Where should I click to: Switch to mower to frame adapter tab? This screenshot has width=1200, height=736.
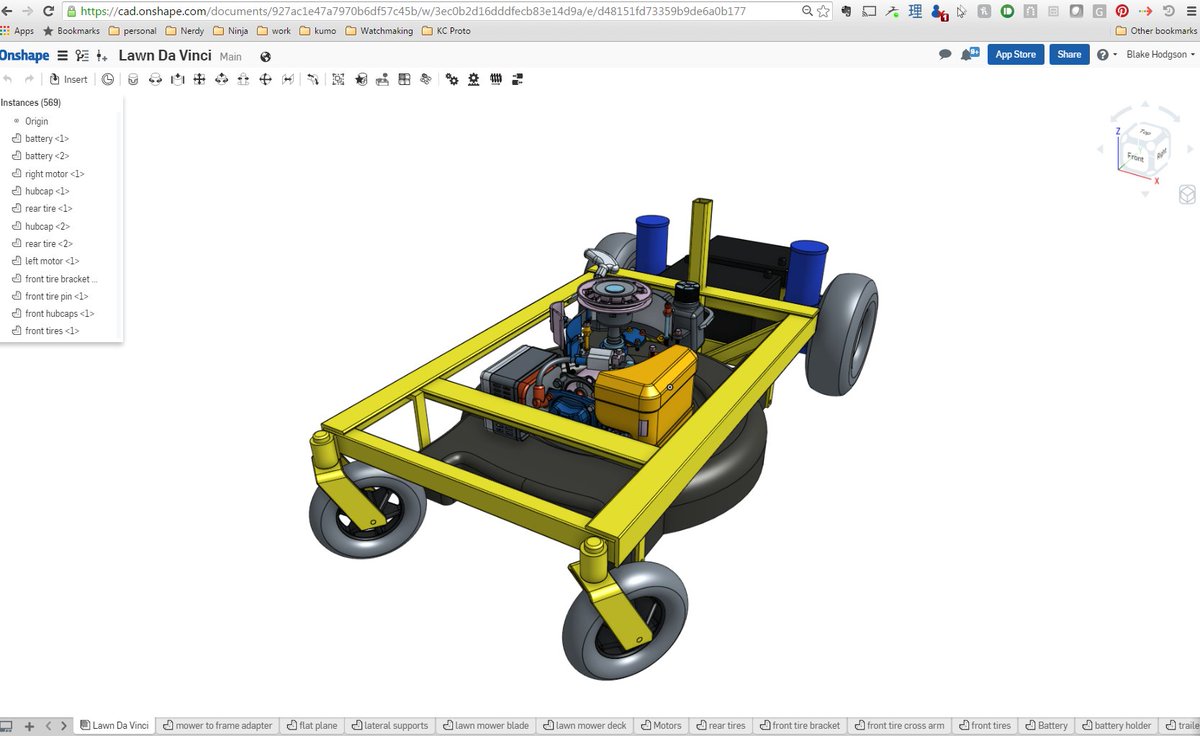click(x=217, y=726)
